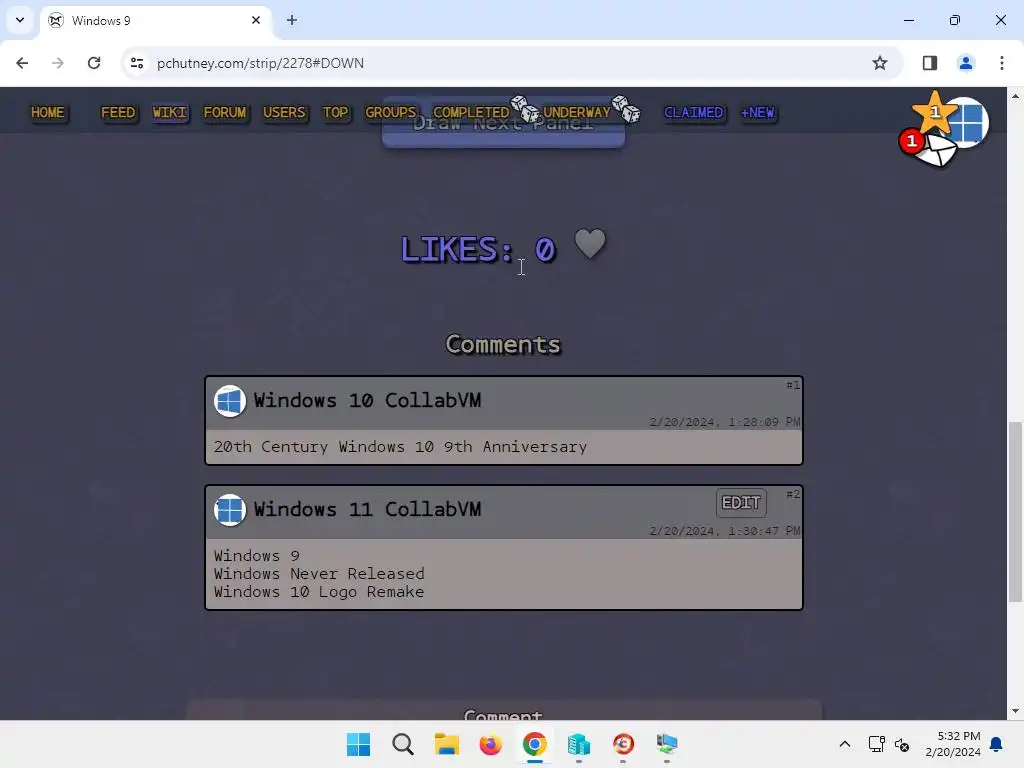
Task: Click the 'Windows Never Released' comment line
Action: pos(319,573)
